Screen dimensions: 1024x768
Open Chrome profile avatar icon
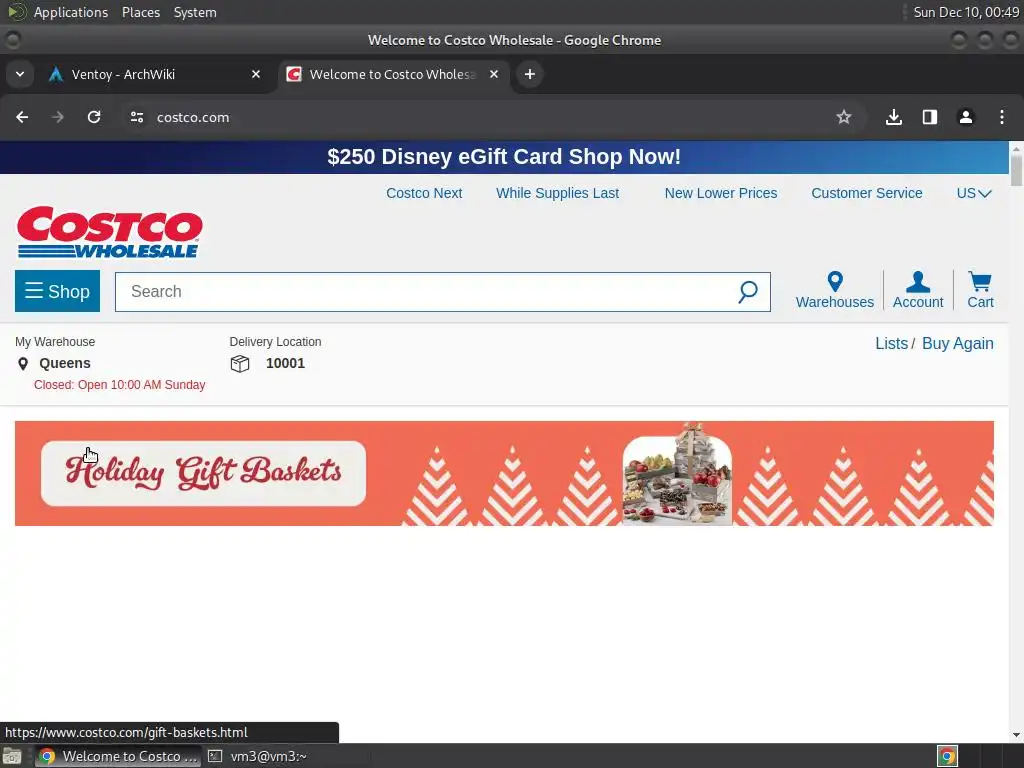pyautogui.click(x=966, y=117)
